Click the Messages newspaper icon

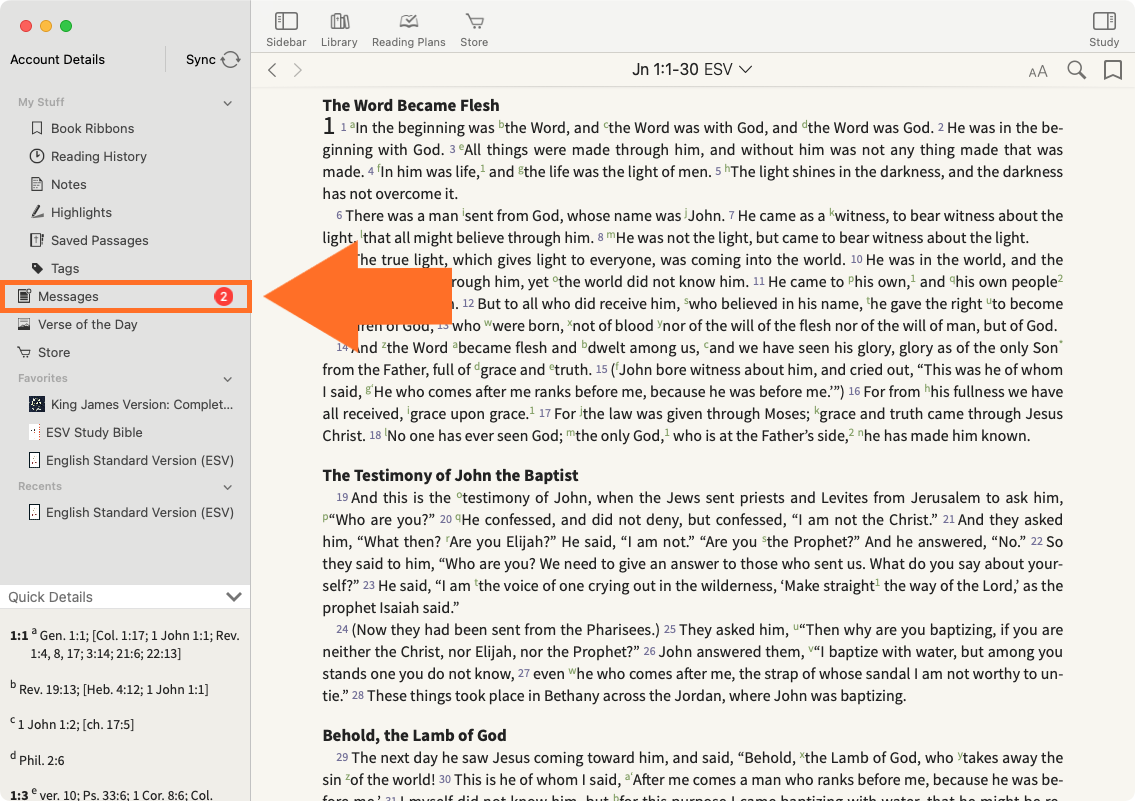point(24,295)
